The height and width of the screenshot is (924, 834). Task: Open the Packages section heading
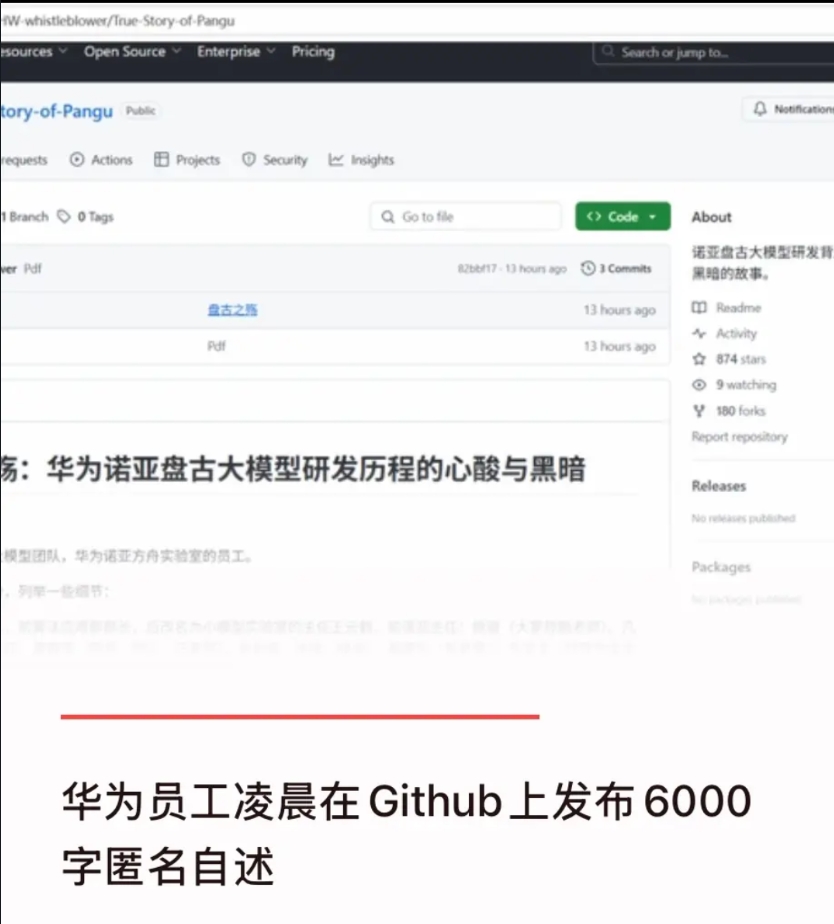tap(721, 567)
